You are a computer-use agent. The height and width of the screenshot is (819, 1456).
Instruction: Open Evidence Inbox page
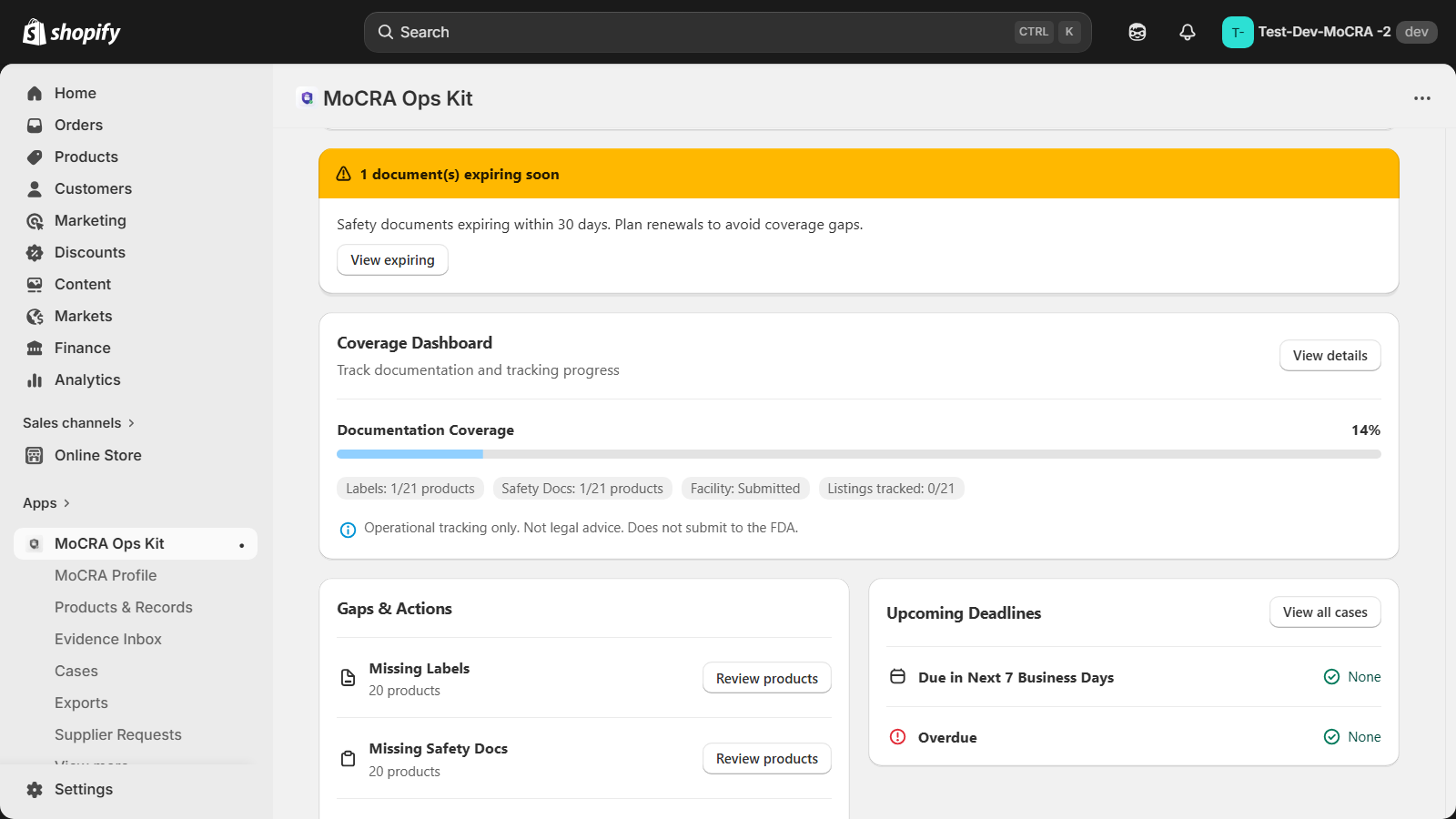pyautogui.click(x=108, y=639)
